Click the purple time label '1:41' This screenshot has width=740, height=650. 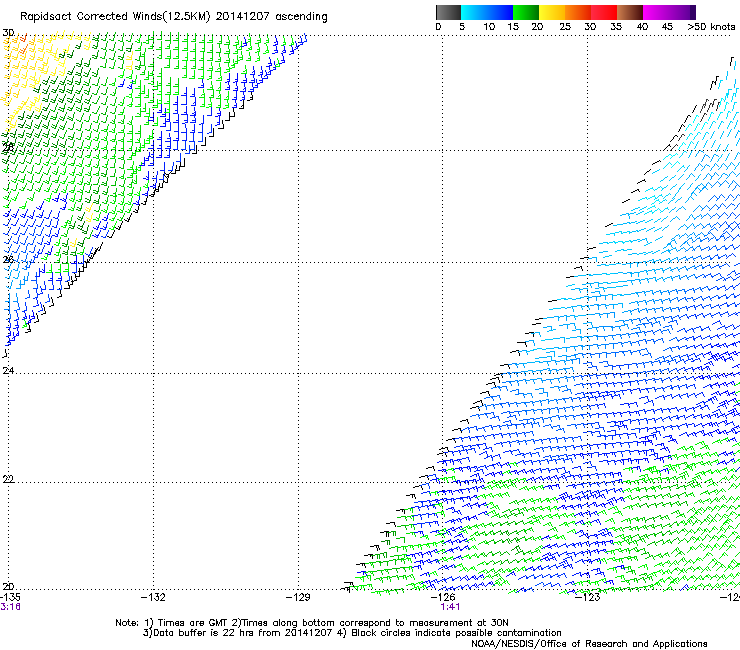(x=450, y=607)
